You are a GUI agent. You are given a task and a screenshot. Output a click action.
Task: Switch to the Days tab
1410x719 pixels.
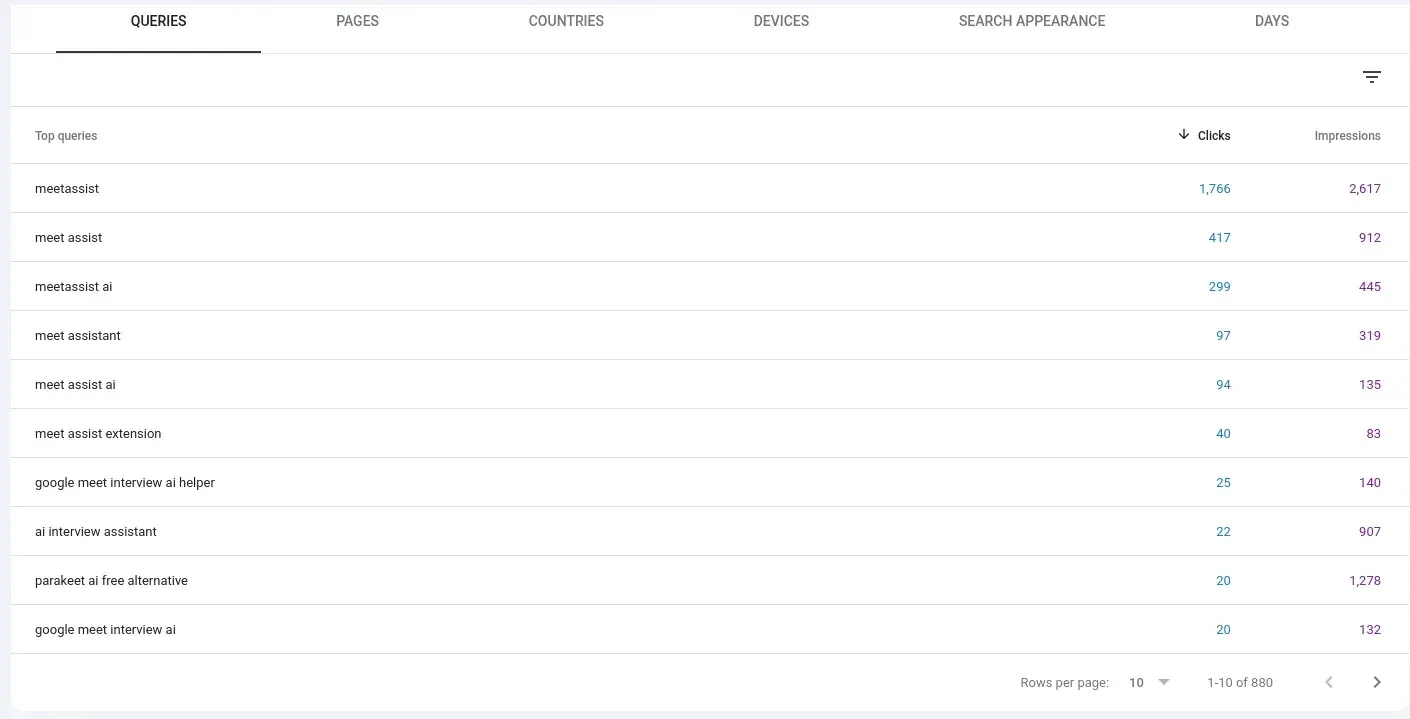[x=1272, y=21]
